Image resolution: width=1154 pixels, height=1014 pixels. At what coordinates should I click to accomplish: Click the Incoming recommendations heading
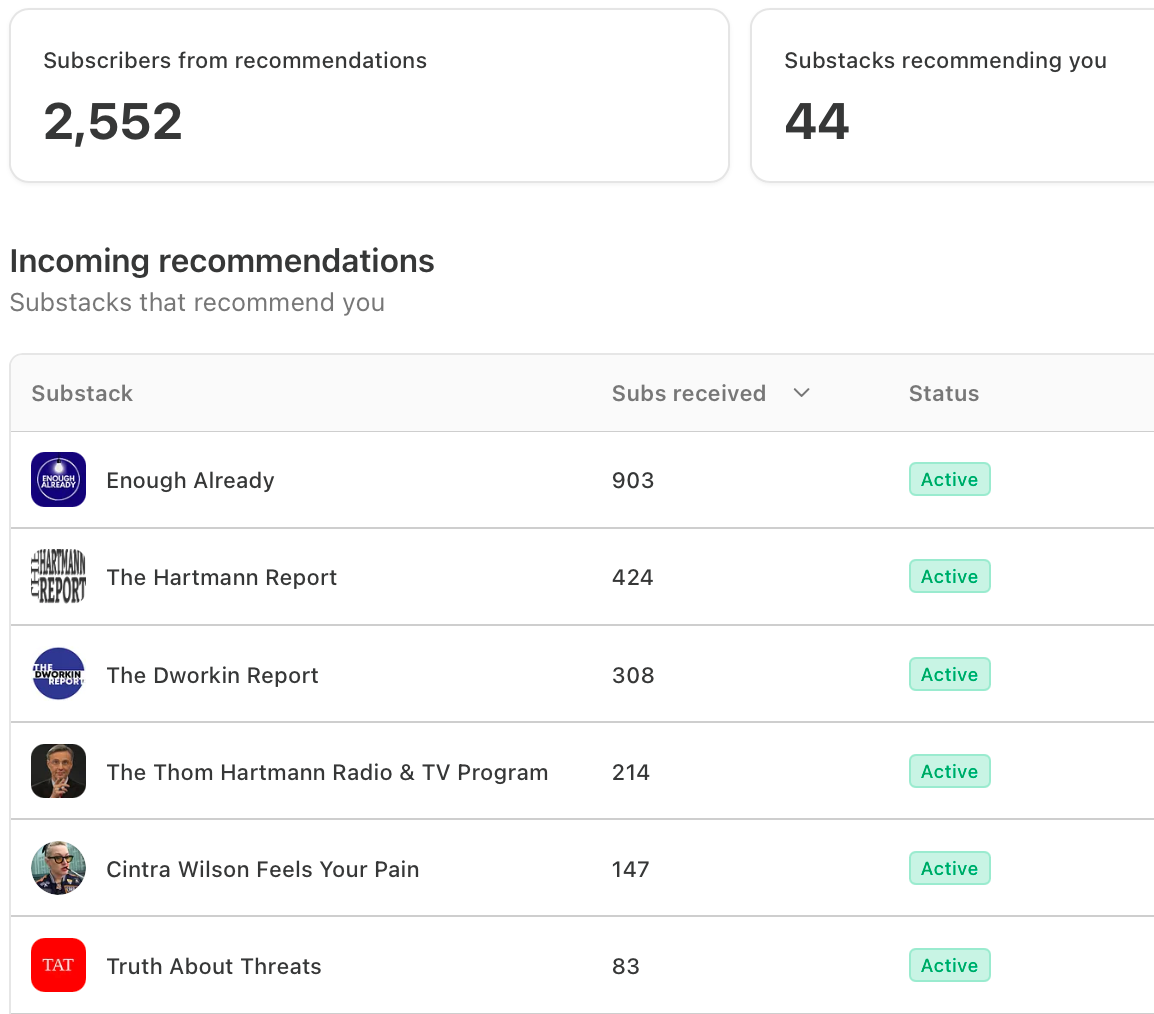click(222, 261)
